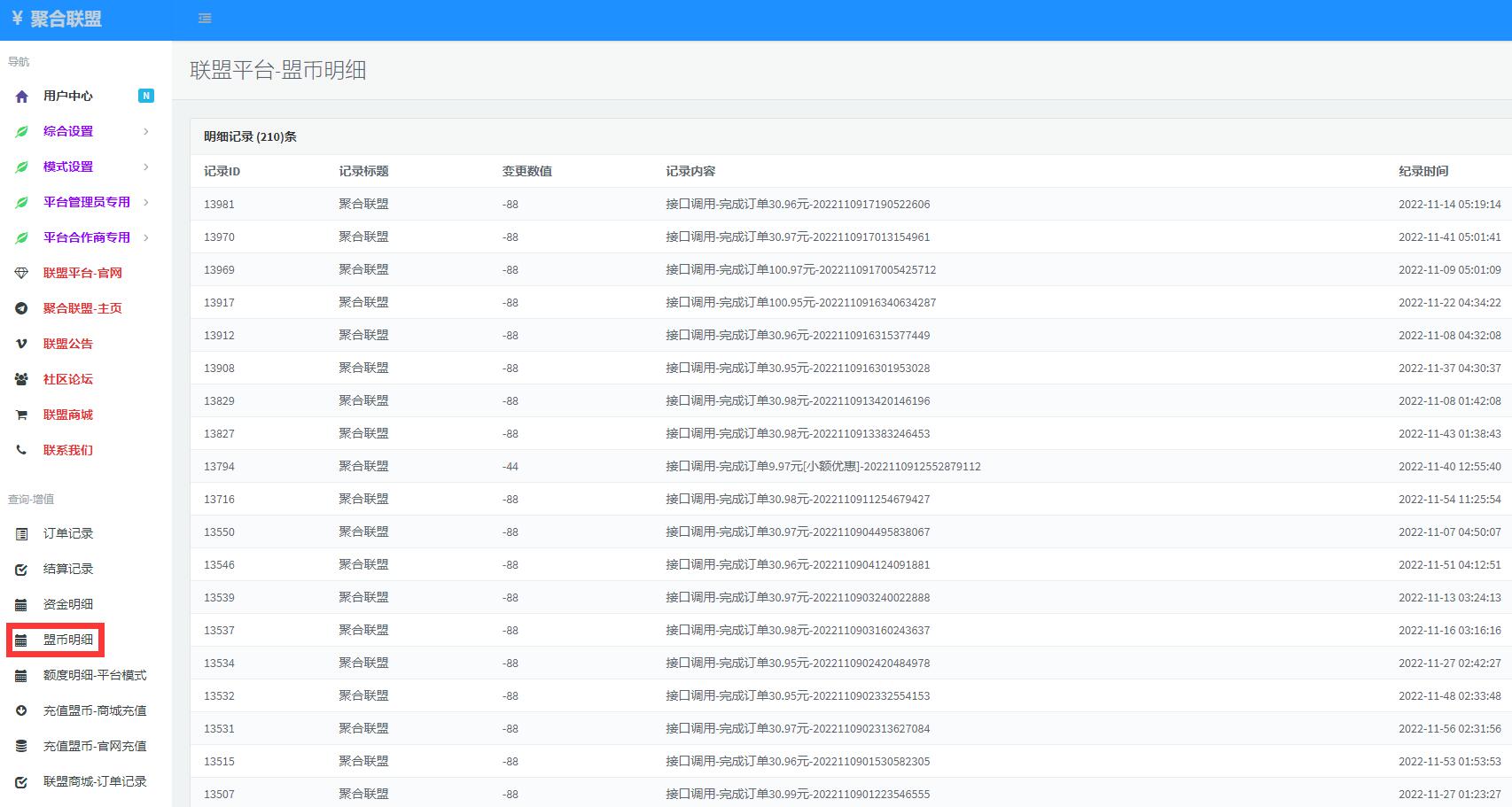
Task: Open 综合设置 in the sidebar
Action: click(x=68, y=131)
